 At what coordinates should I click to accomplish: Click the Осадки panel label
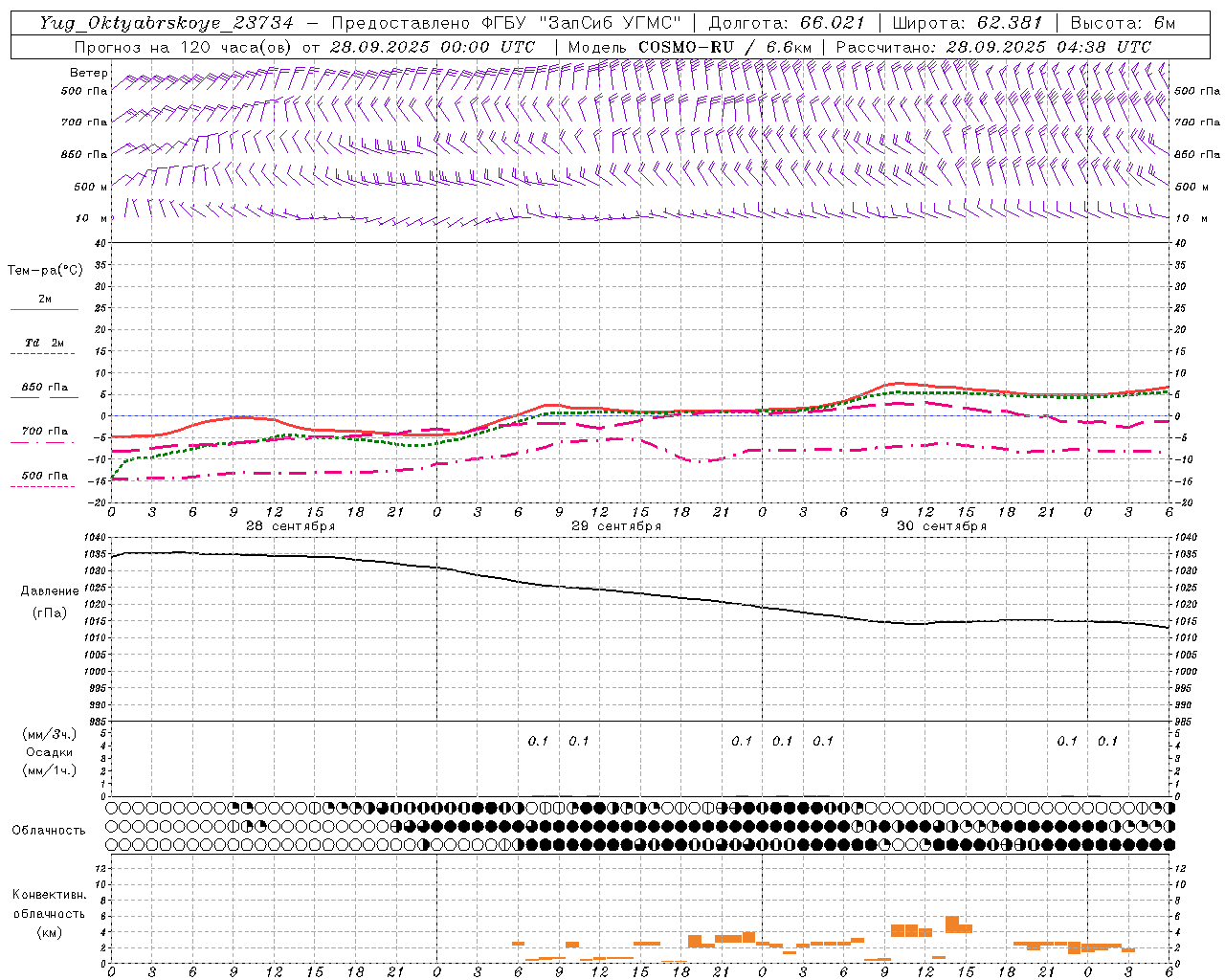(x=50, y=752)
